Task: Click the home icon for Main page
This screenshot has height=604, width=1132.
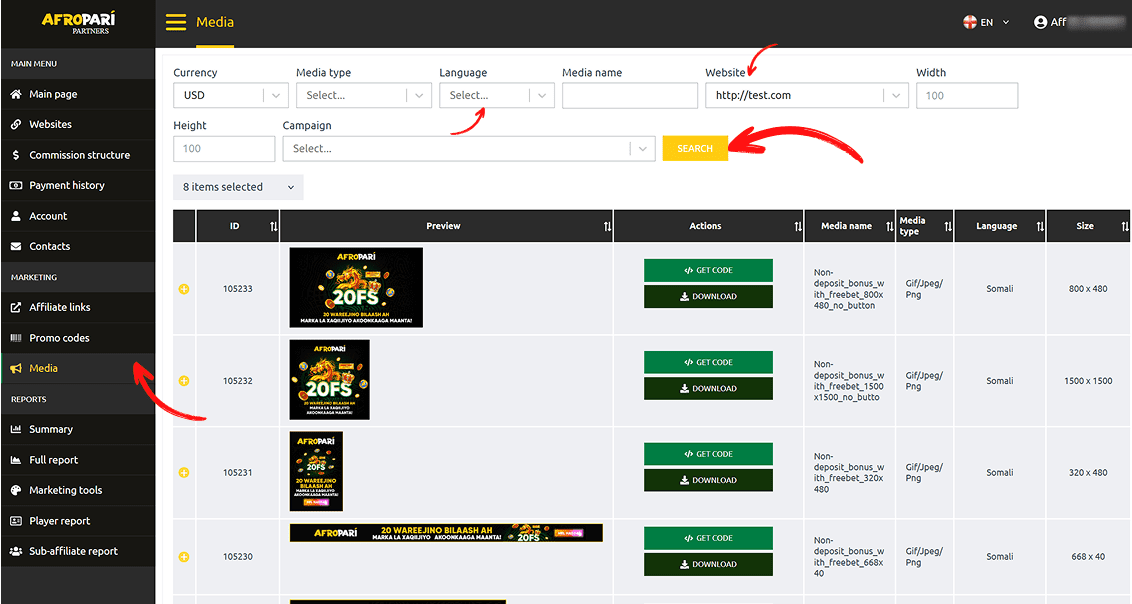Action: click(x=16, y=94)
